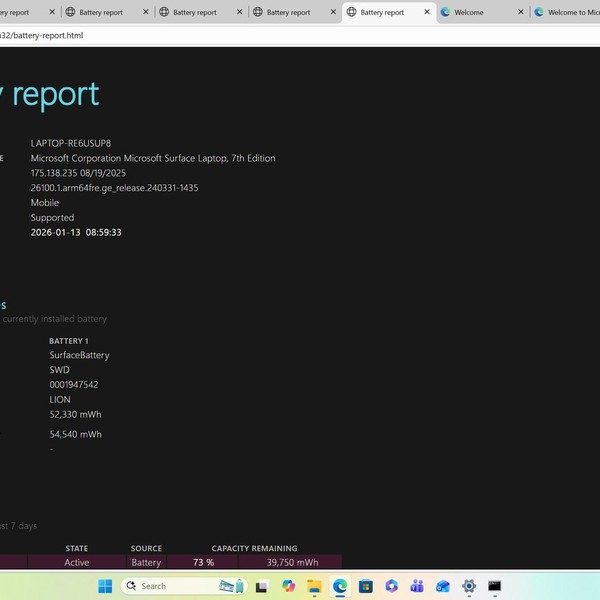This screenshot has height=600, width=600.
Task: Launch Copilot from the taskbar
Action: tap(288, 586)
